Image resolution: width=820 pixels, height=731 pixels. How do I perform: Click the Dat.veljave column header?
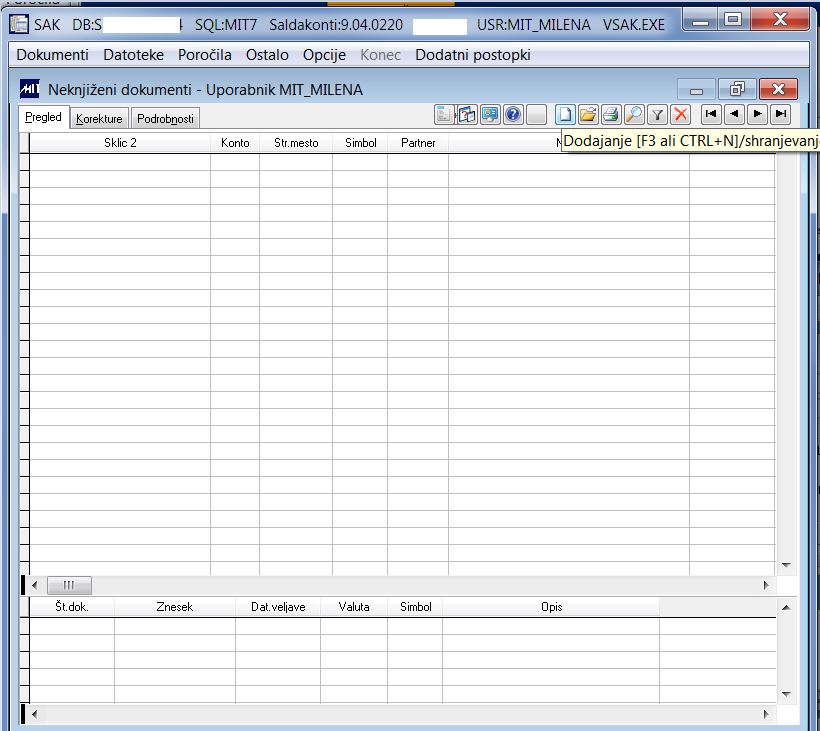click(x=278, y=607)
